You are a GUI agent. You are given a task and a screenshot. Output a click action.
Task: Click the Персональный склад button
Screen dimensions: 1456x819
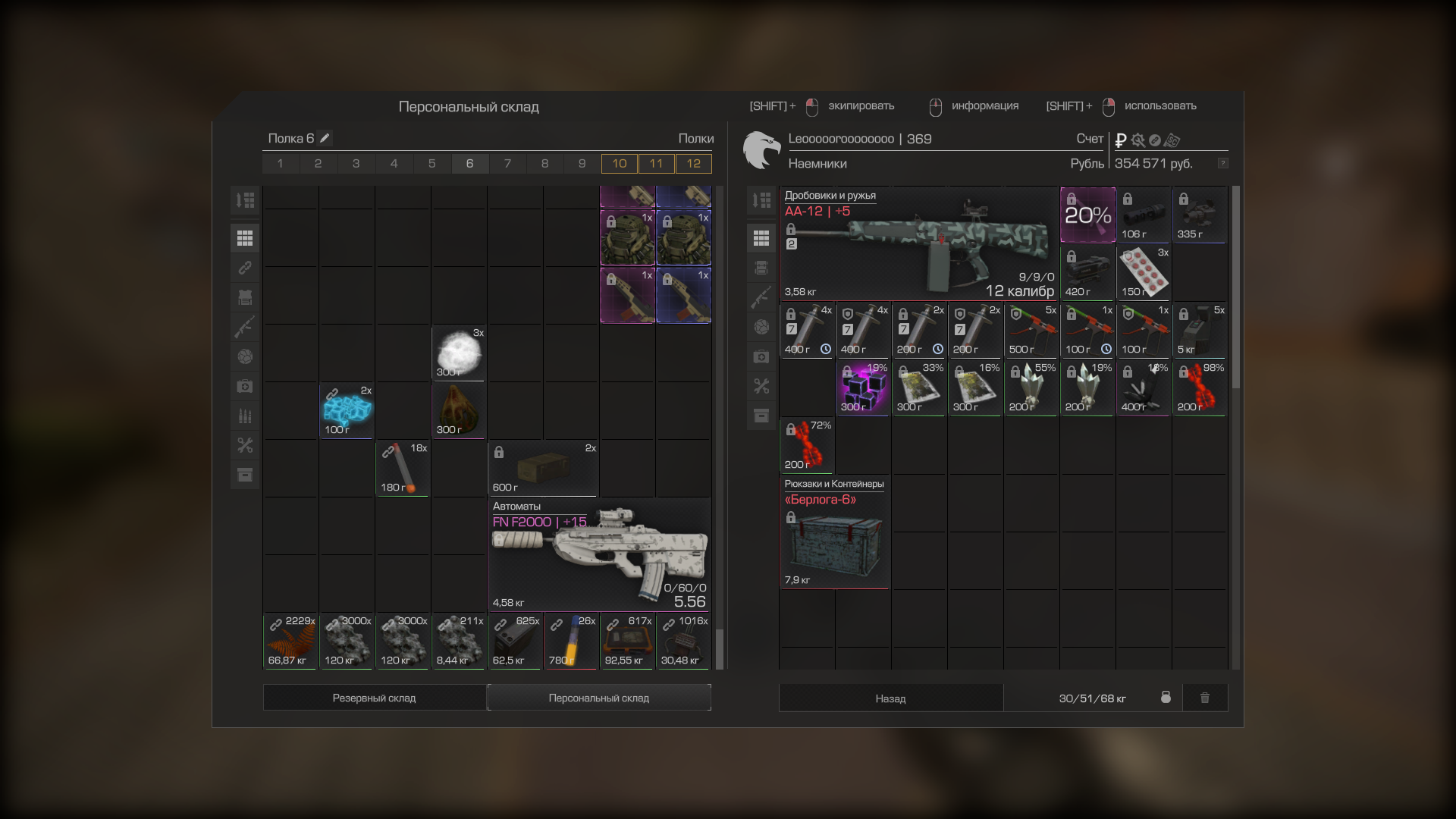[599, 698]
